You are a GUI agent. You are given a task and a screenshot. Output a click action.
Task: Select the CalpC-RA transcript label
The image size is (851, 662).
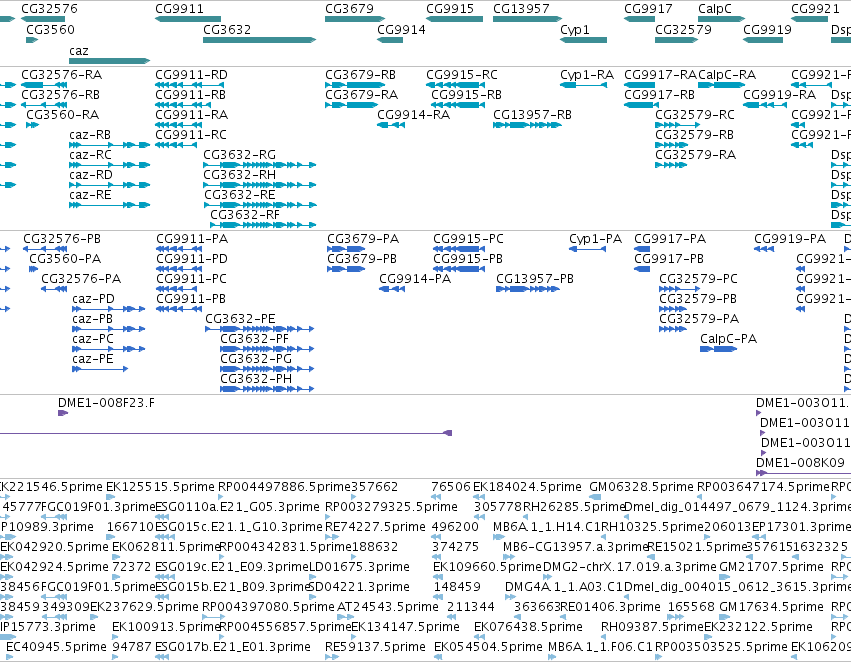click(727, 74)
